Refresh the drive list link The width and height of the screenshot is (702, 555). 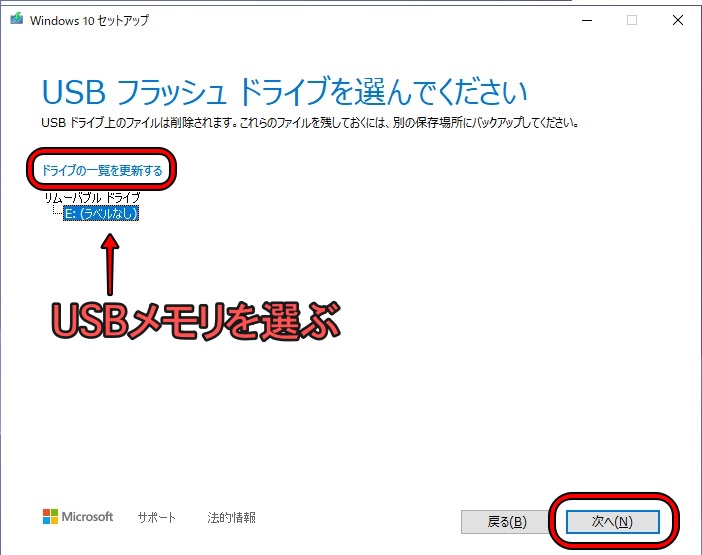(x=102, y=170)
